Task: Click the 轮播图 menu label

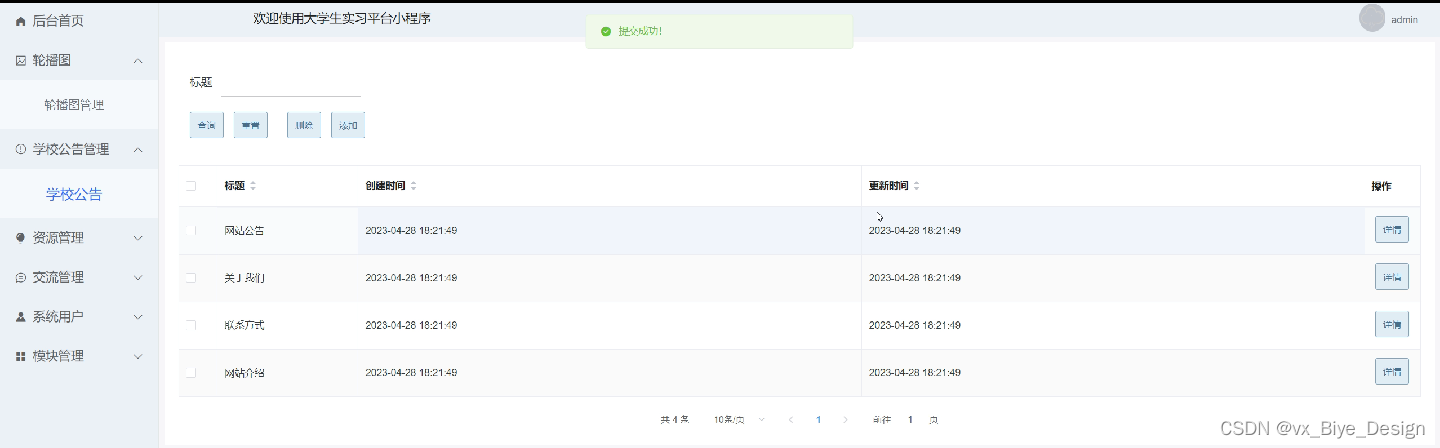Action: pyautogui.click(x=51, y=60)
